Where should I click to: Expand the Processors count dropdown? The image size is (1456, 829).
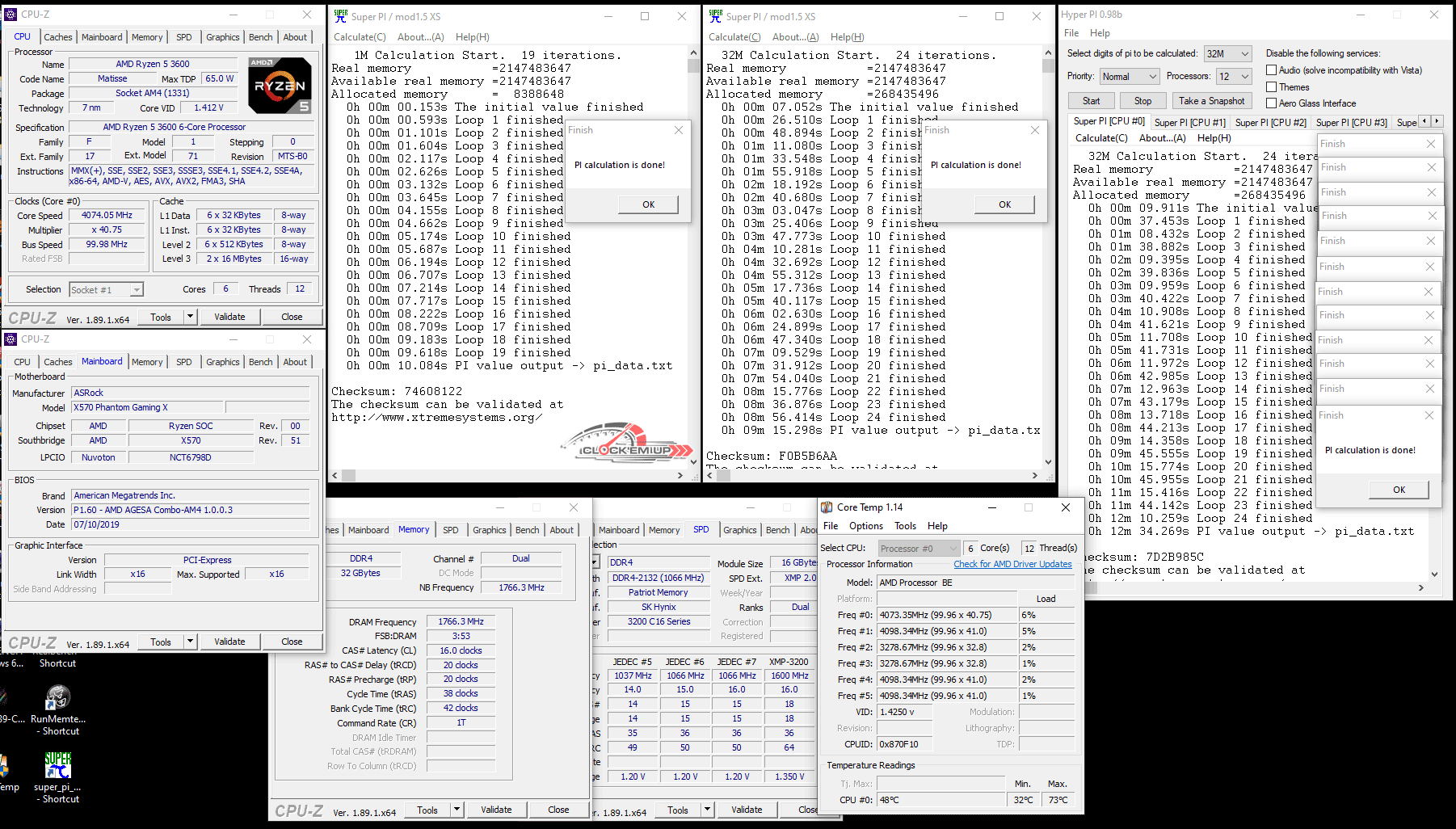1234,77
